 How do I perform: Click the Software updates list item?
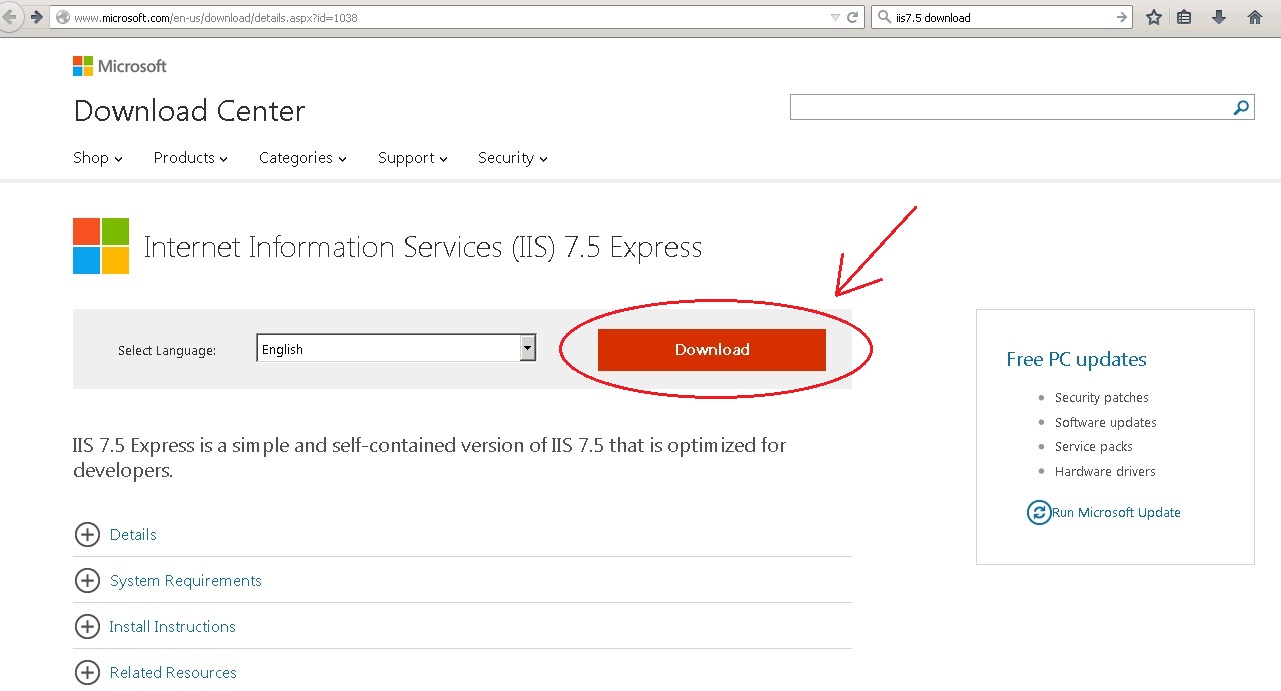tap(1105, 423)
